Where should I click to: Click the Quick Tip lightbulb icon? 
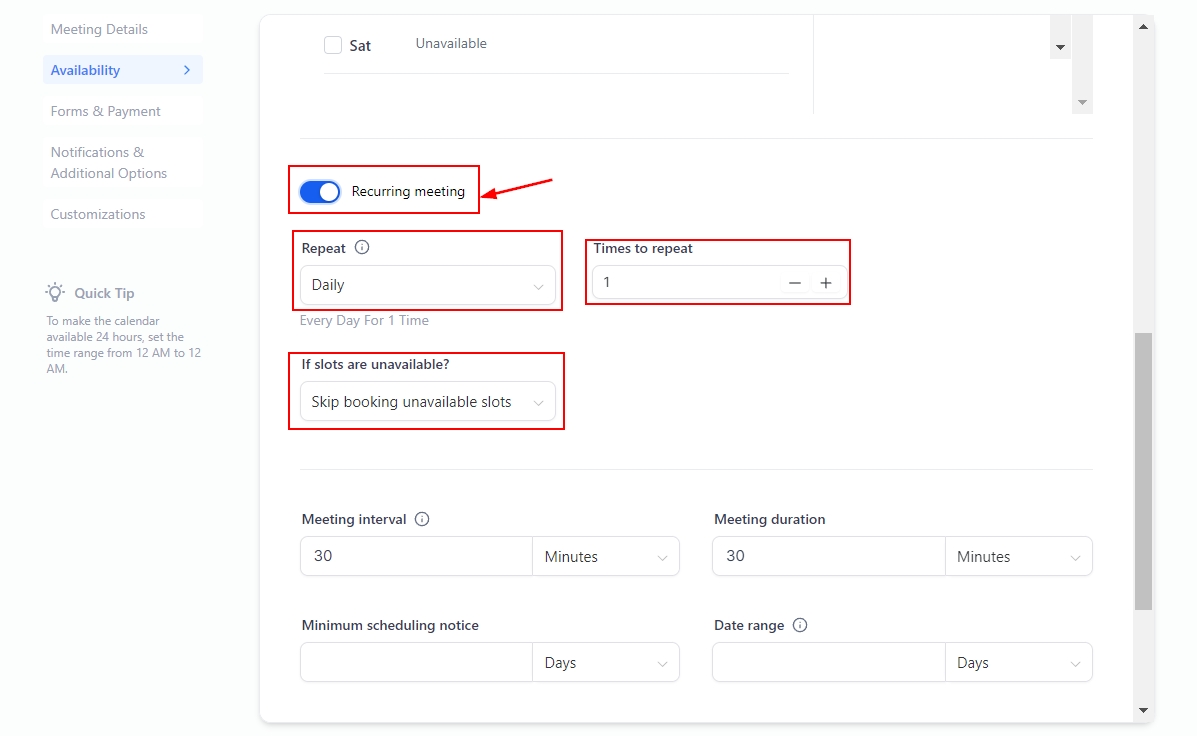click(x=55, y=293)
